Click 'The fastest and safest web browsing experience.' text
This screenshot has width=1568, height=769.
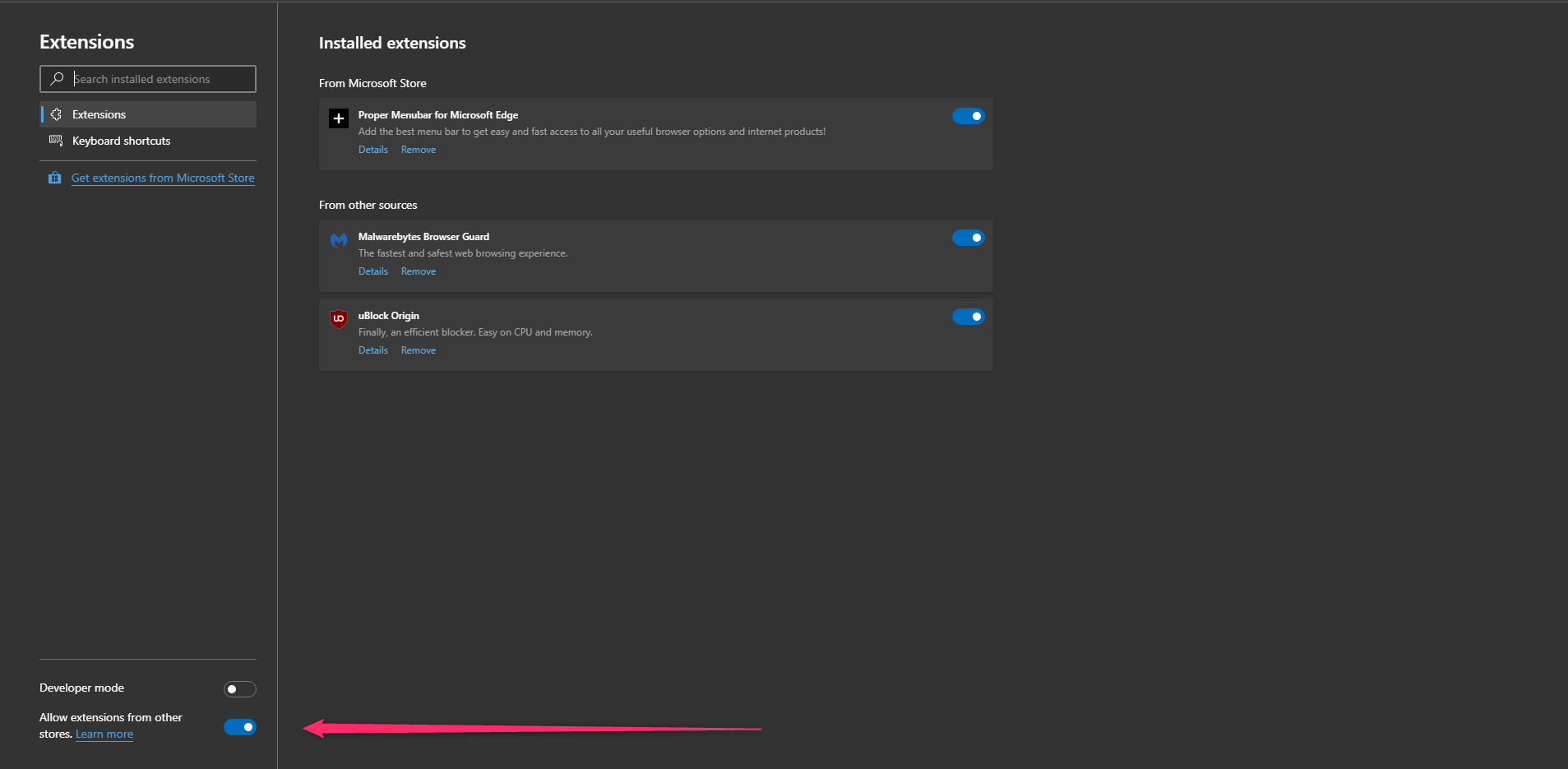click(x=463, y=253)
